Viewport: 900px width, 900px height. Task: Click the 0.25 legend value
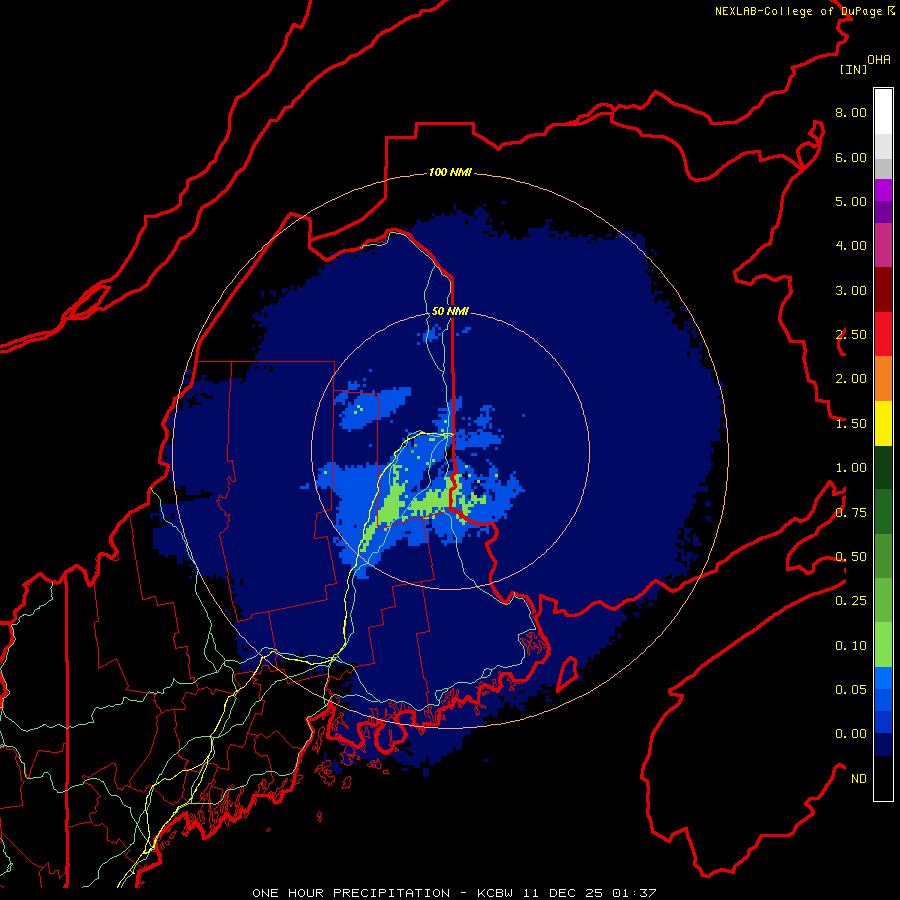click(x=851, y=601)
